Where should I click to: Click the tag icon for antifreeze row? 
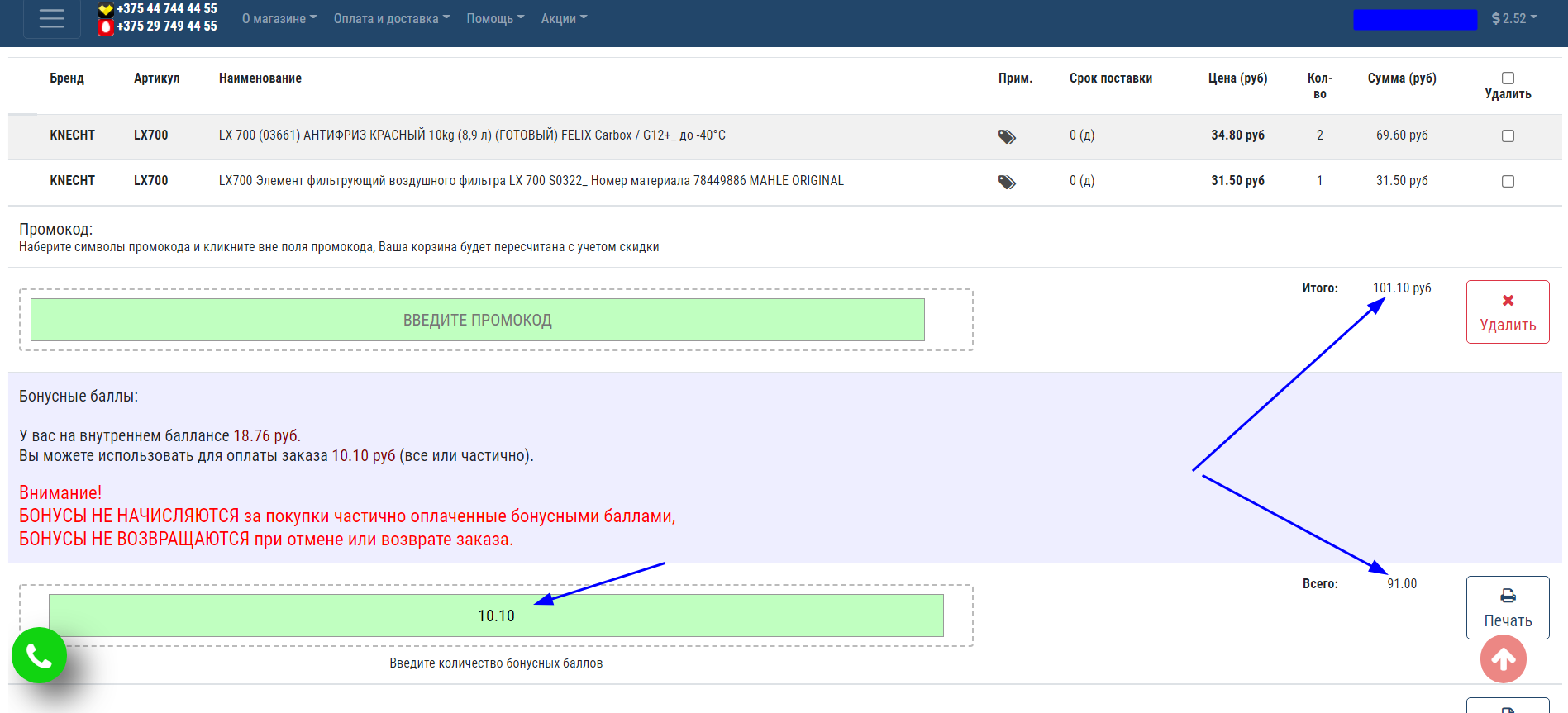point(1006,136)
